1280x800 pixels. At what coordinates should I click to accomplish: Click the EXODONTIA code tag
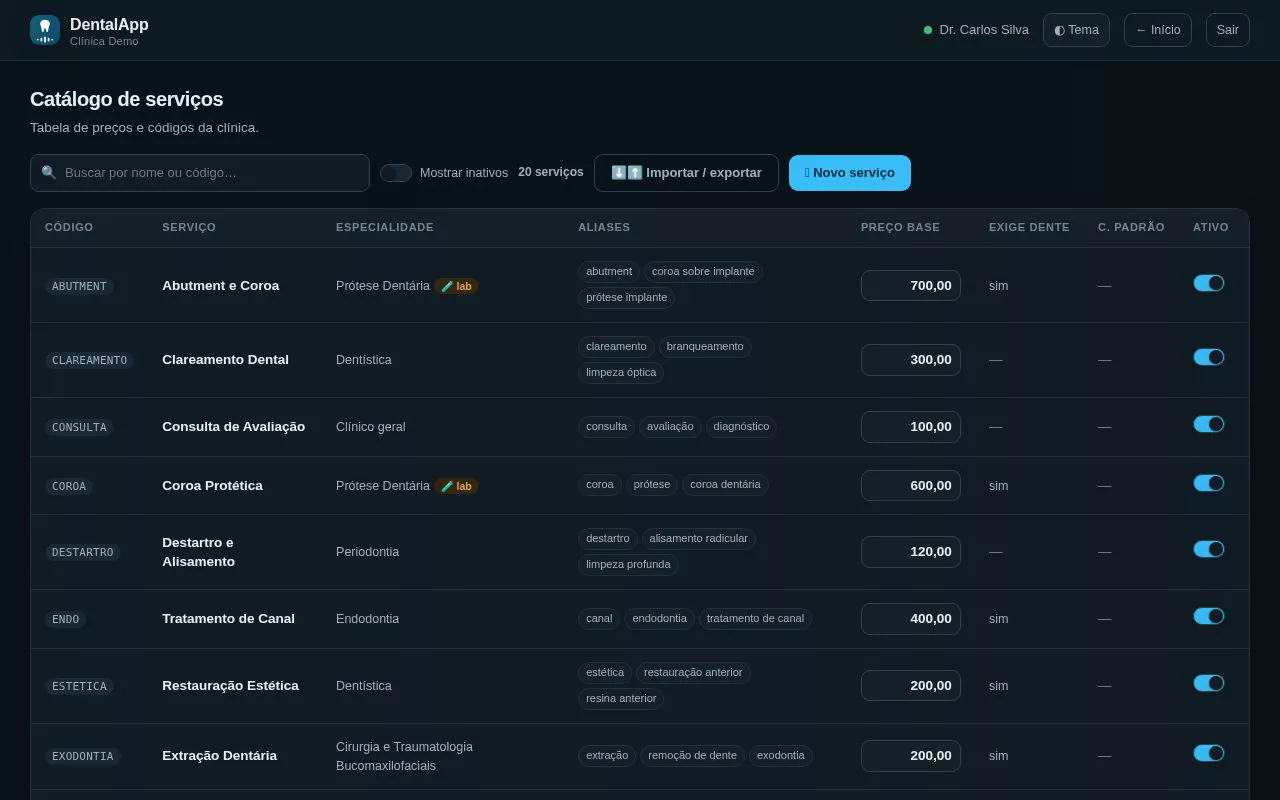(x=83, y=756)
